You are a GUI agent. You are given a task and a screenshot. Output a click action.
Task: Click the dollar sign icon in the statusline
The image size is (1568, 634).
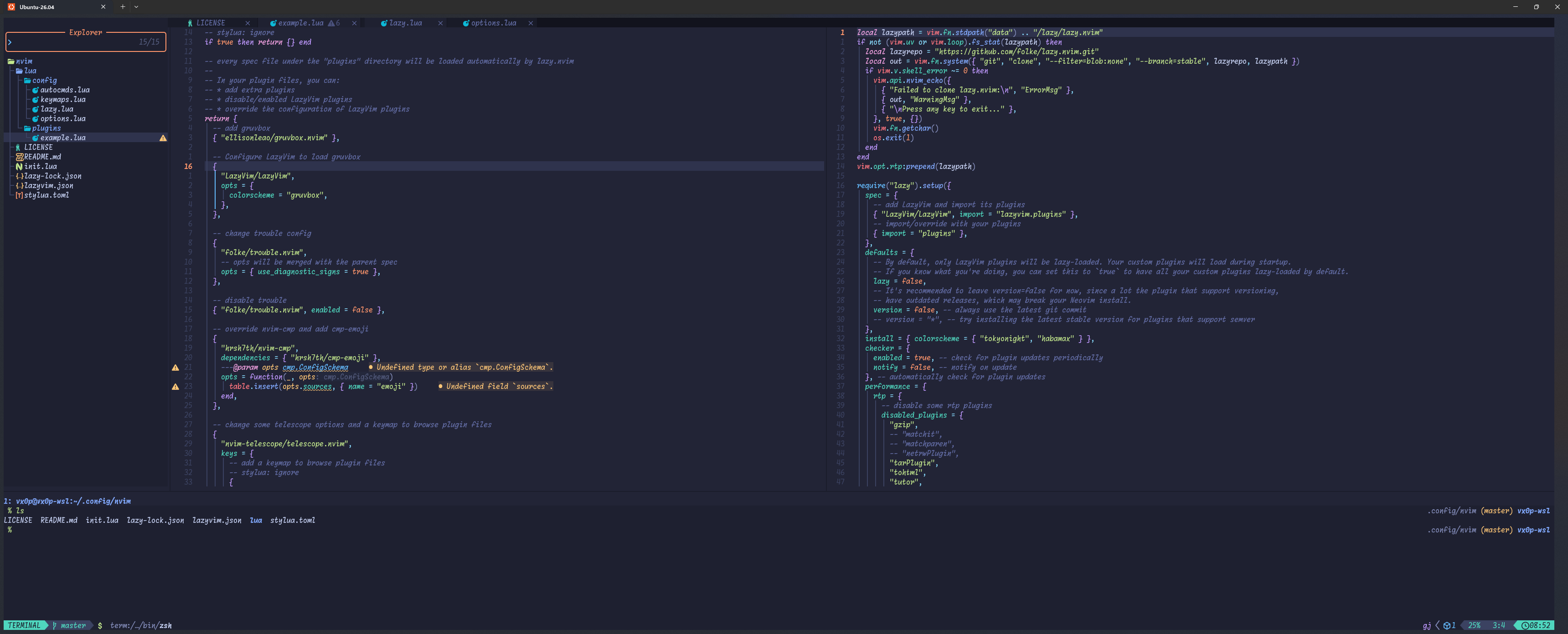click(100, 625)
